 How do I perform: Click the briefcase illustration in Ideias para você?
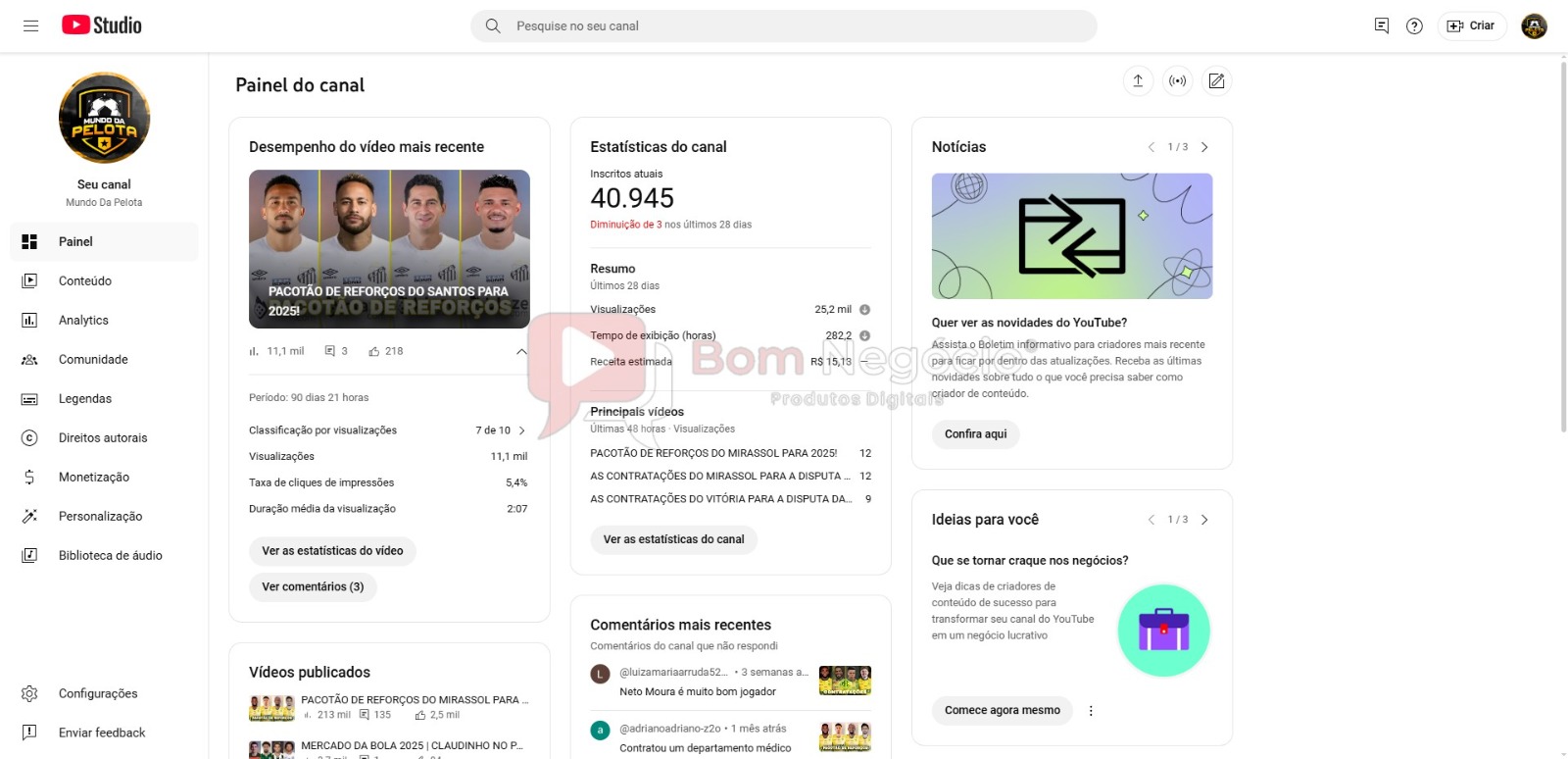[1163, 631]
